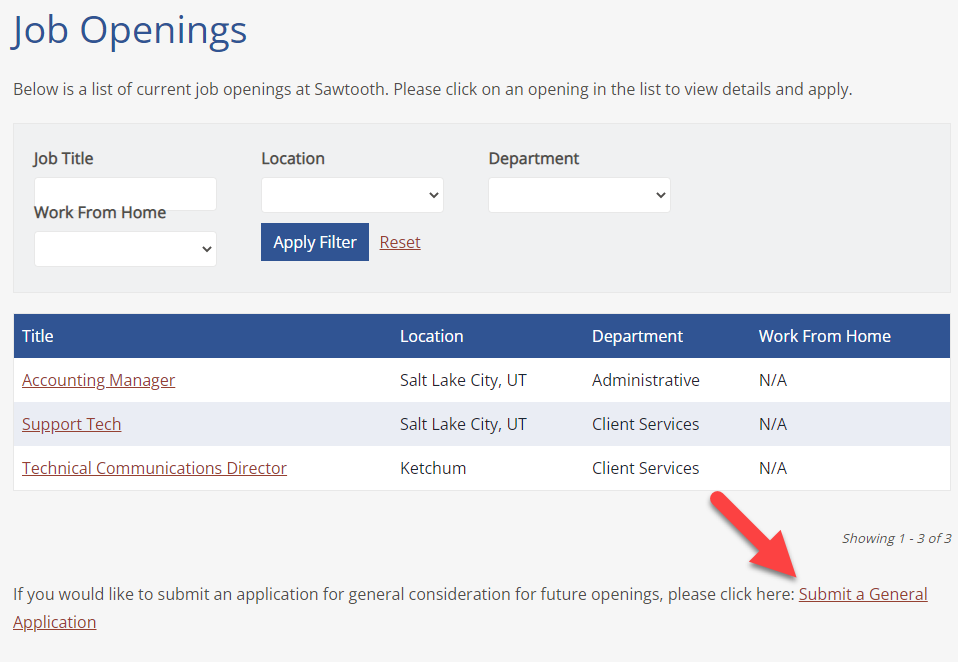958x662 pixels.
Task: Click the Job Title text input field
Action: click(x=125, y=193)
